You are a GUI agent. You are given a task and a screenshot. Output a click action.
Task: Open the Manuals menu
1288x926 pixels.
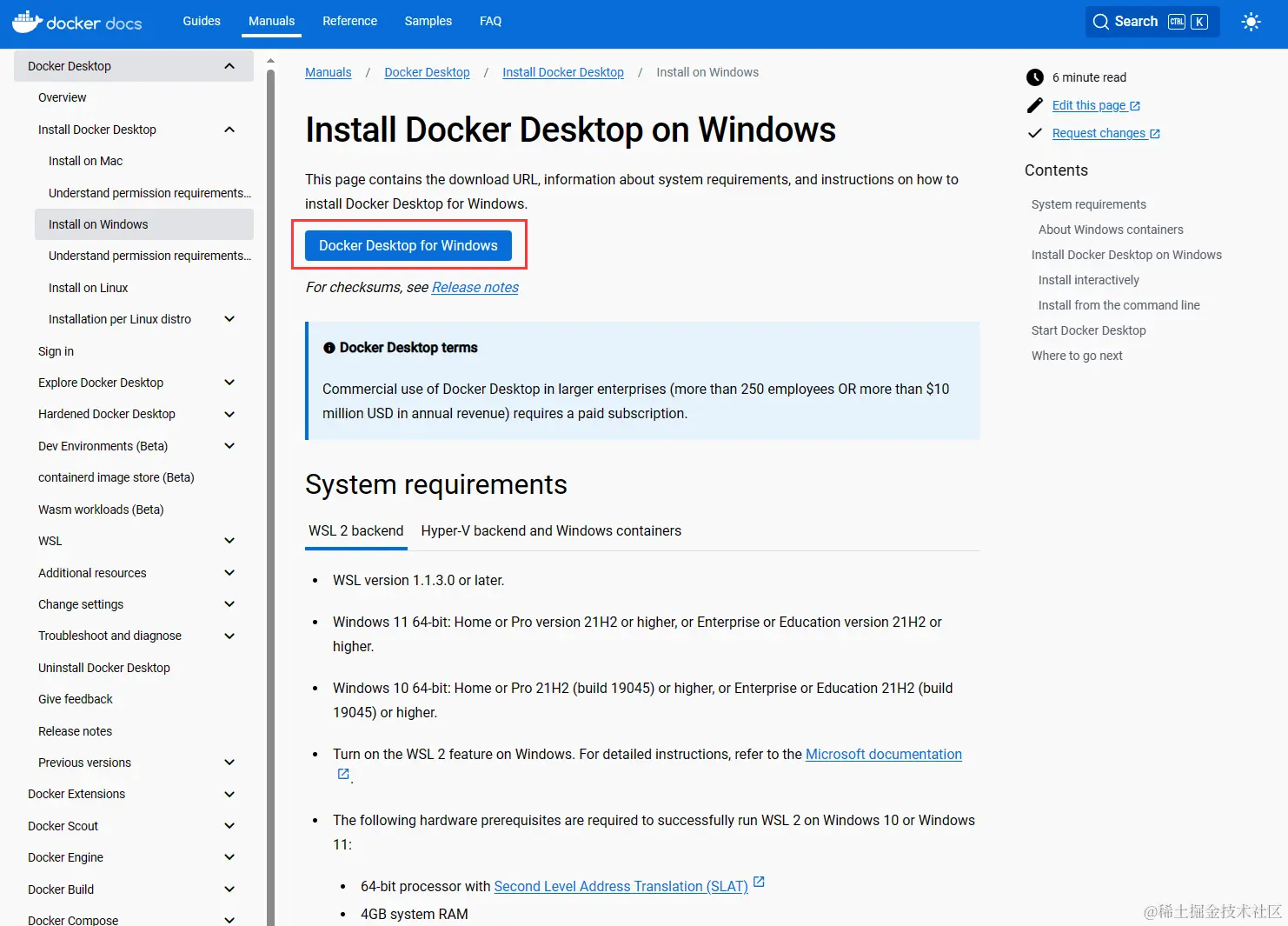click(x=272, y=21)
